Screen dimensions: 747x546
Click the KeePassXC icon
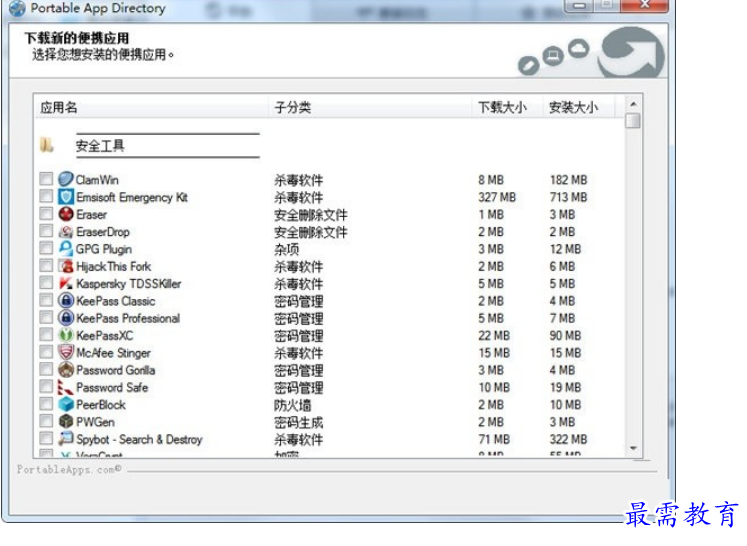click(66, 335)
